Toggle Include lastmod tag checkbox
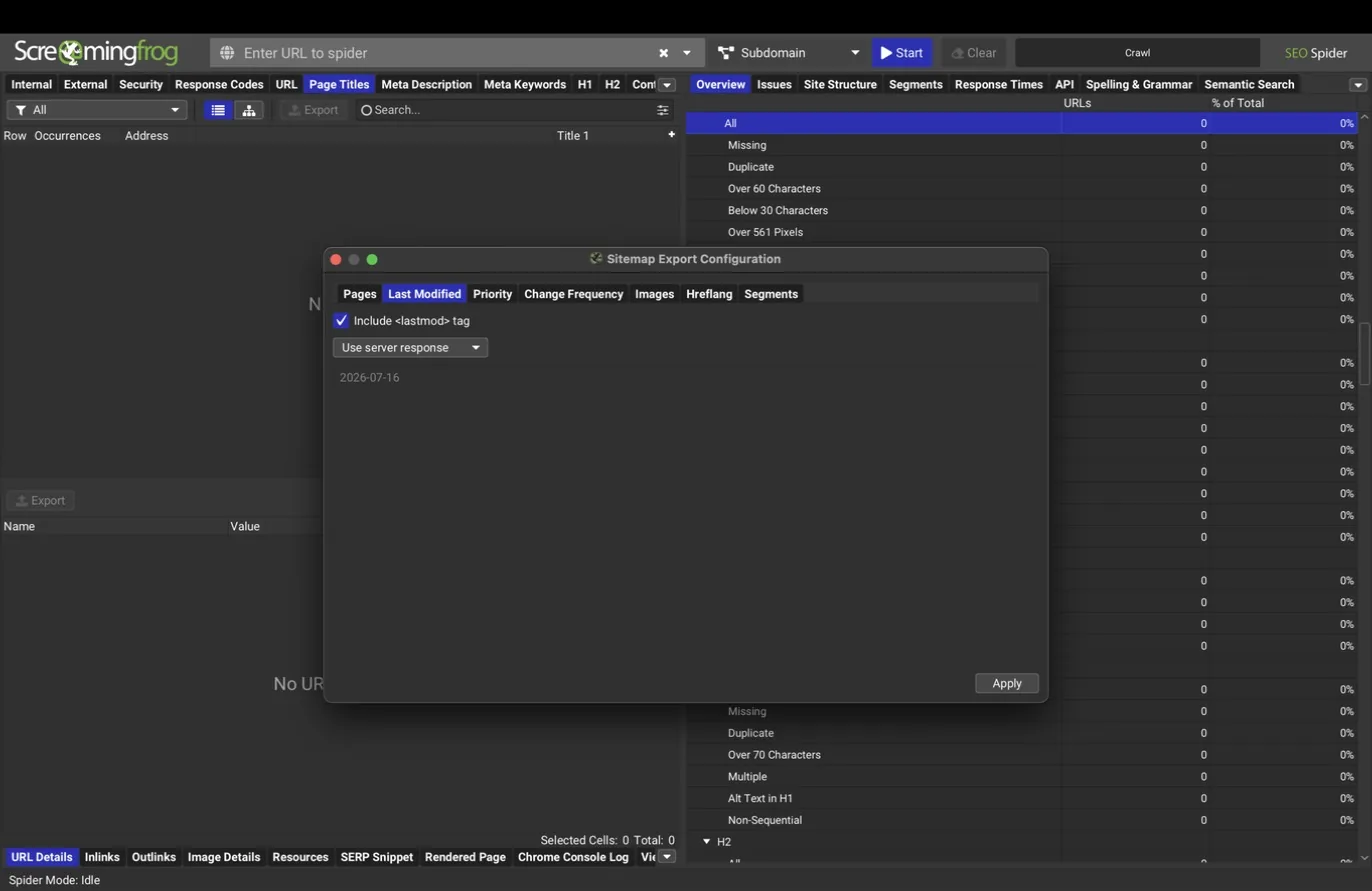Viewport: 1372px width, 891px height. [x=341, y=321]
